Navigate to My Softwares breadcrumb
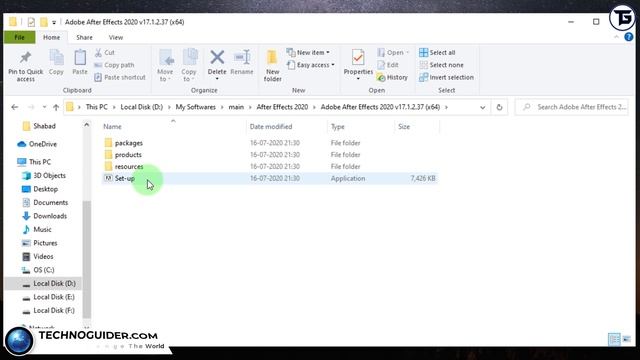Screen dimensions: 640x360 pos(196,107)
